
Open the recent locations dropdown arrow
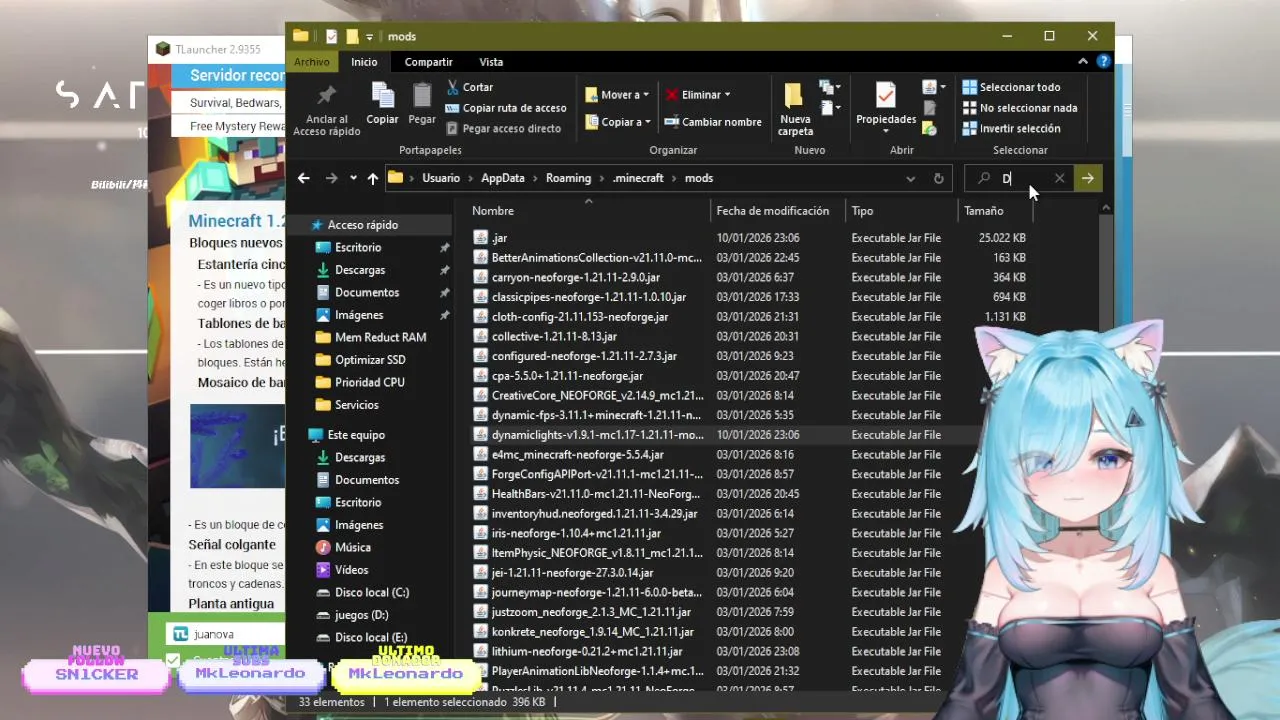353,178
